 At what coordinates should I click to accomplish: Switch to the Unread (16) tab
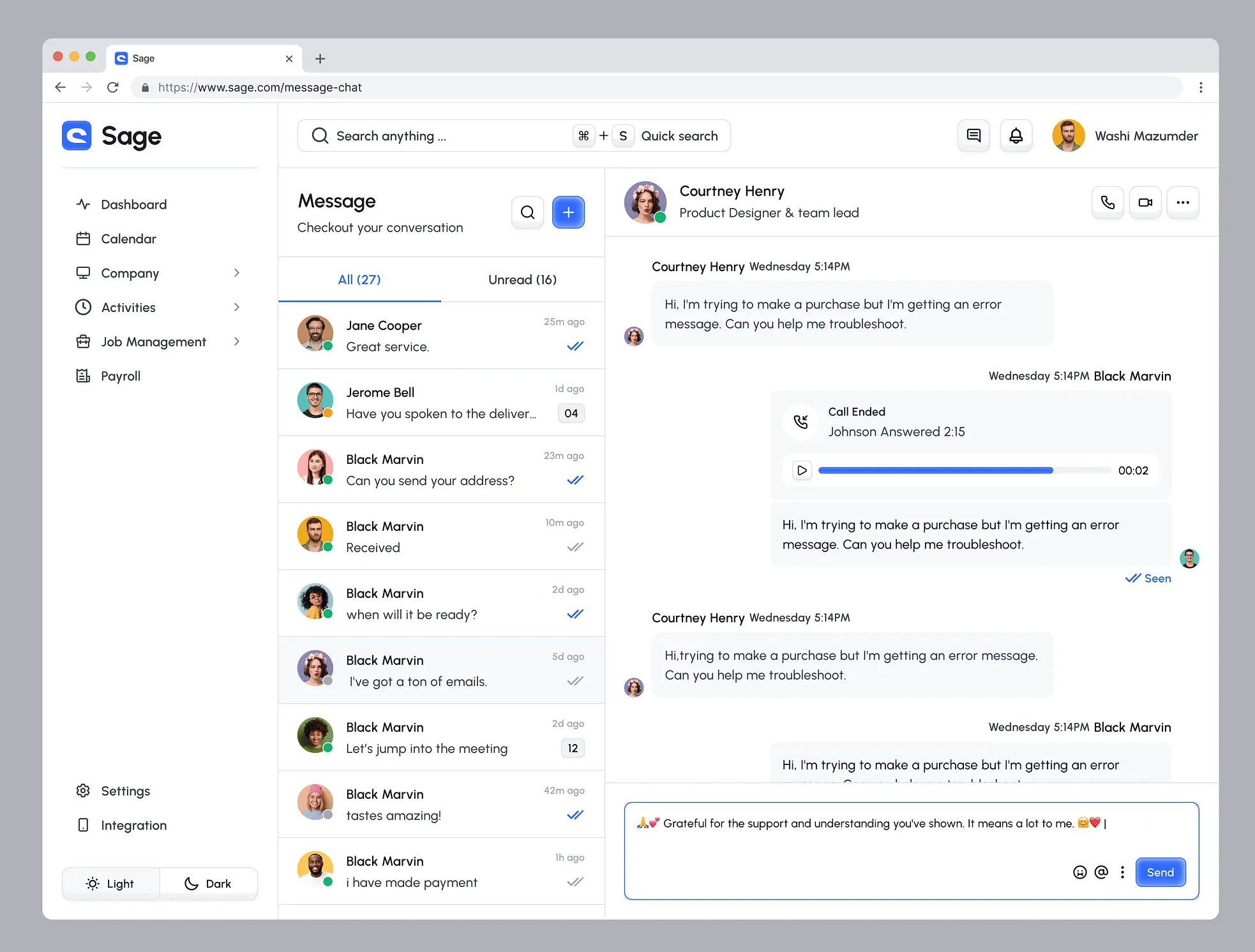coord(522,279)
